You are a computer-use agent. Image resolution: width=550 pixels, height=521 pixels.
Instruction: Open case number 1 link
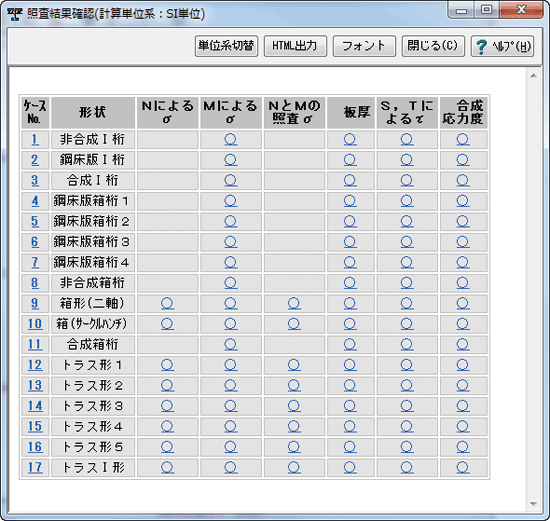35,140
